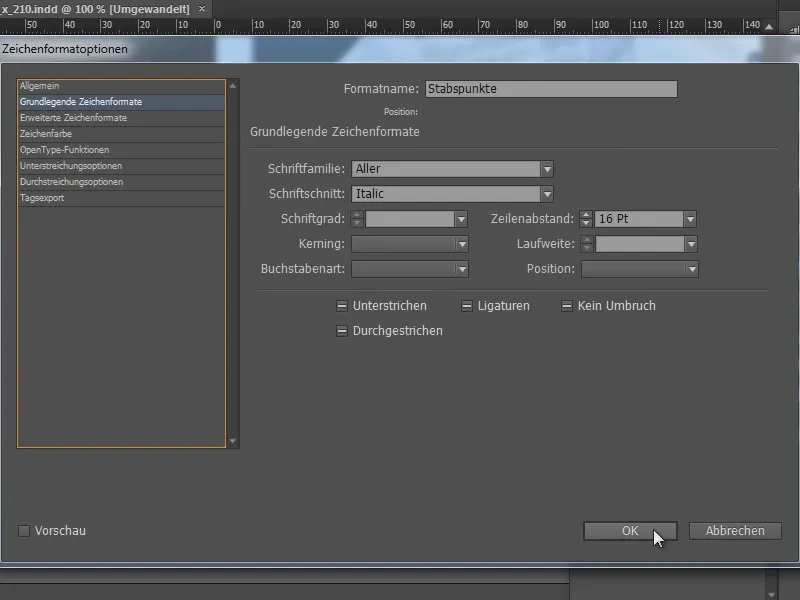Screen dimensions: 800x600
Task: Open the Tagsexport category
Action: click(121, 198)
